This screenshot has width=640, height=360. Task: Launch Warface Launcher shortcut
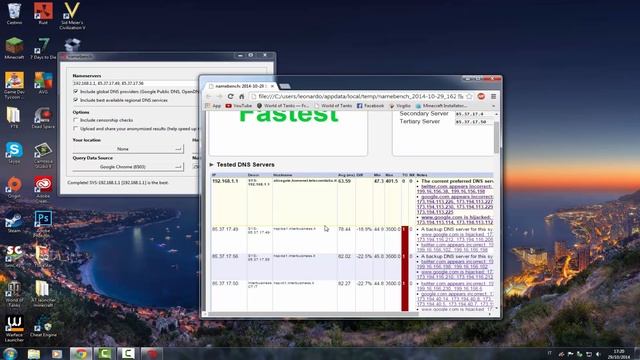click(14, 328)
